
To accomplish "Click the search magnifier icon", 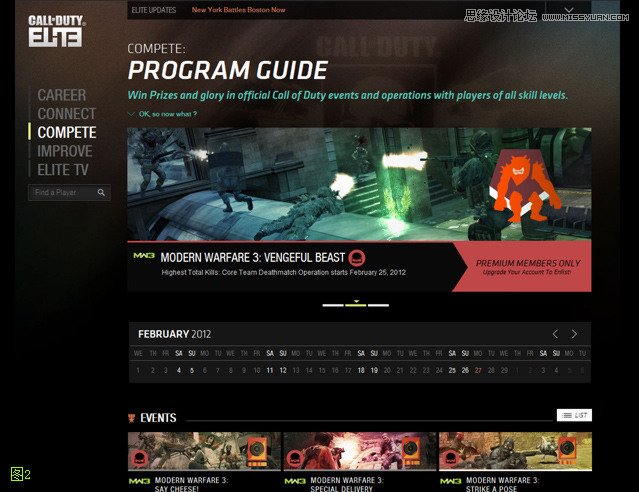I will click(101, 192).
